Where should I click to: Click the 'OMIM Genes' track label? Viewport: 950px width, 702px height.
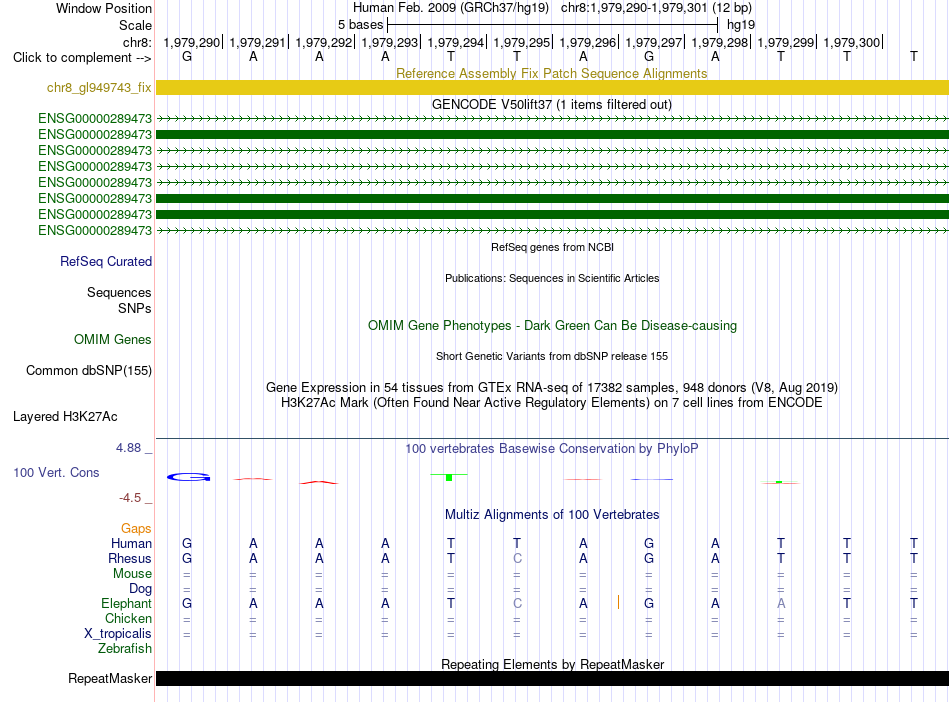click(x=112, y=339)
